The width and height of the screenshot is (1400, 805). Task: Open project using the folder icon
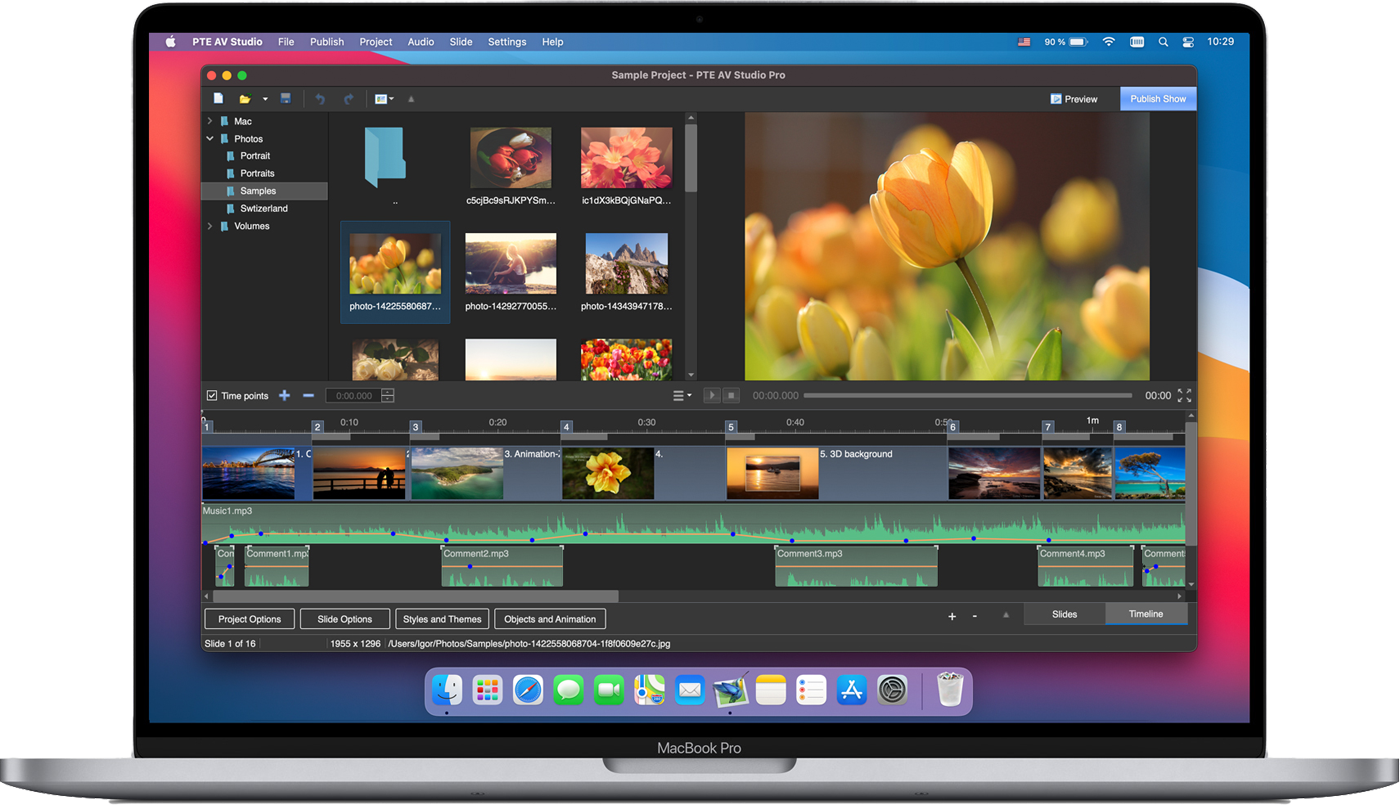pos(244,99)
